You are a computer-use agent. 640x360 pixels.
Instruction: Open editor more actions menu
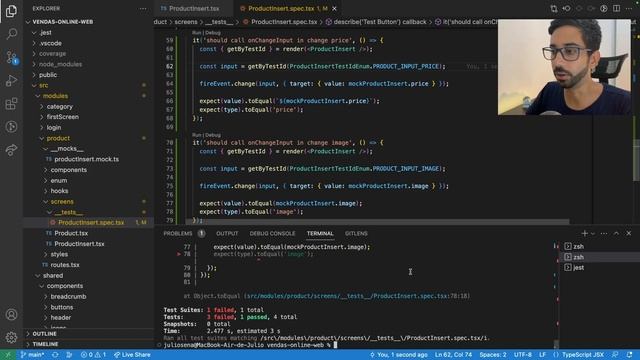[629, 9]
